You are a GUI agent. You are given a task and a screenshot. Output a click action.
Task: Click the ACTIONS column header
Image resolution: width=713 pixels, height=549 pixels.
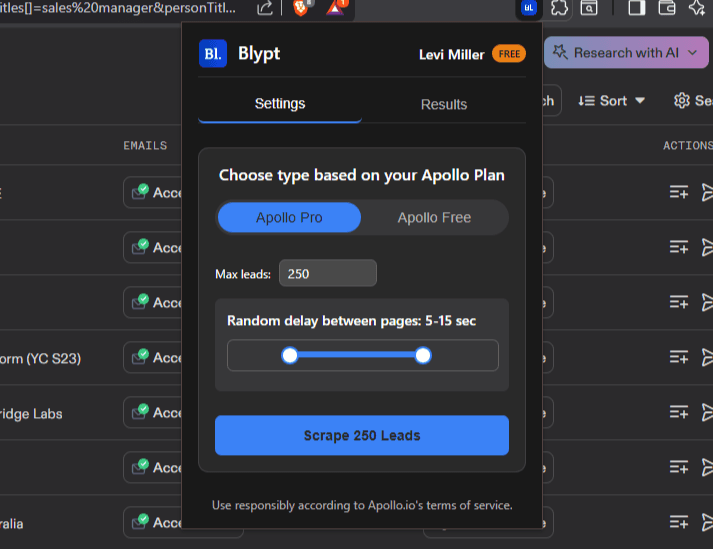point(688,146)
